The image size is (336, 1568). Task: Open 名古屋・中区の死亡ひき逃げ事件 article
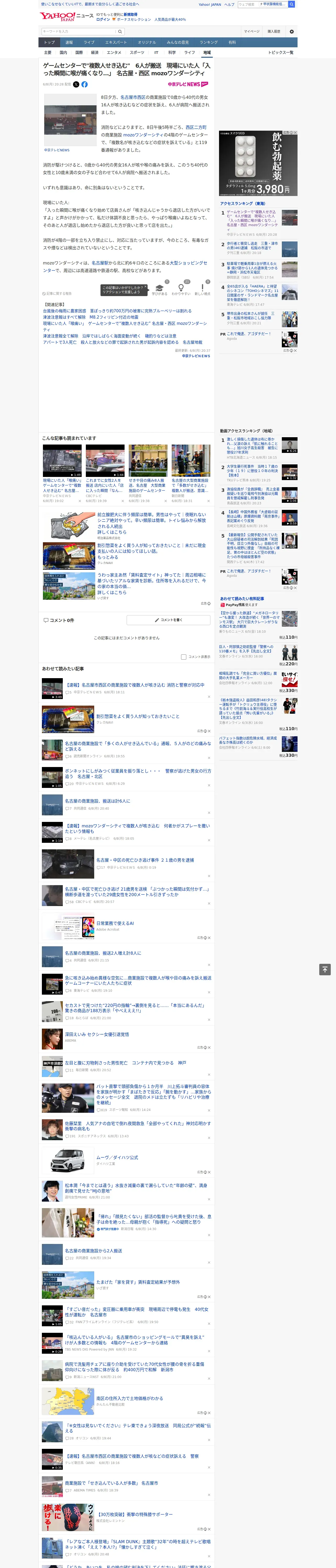[x=145, y=860]
